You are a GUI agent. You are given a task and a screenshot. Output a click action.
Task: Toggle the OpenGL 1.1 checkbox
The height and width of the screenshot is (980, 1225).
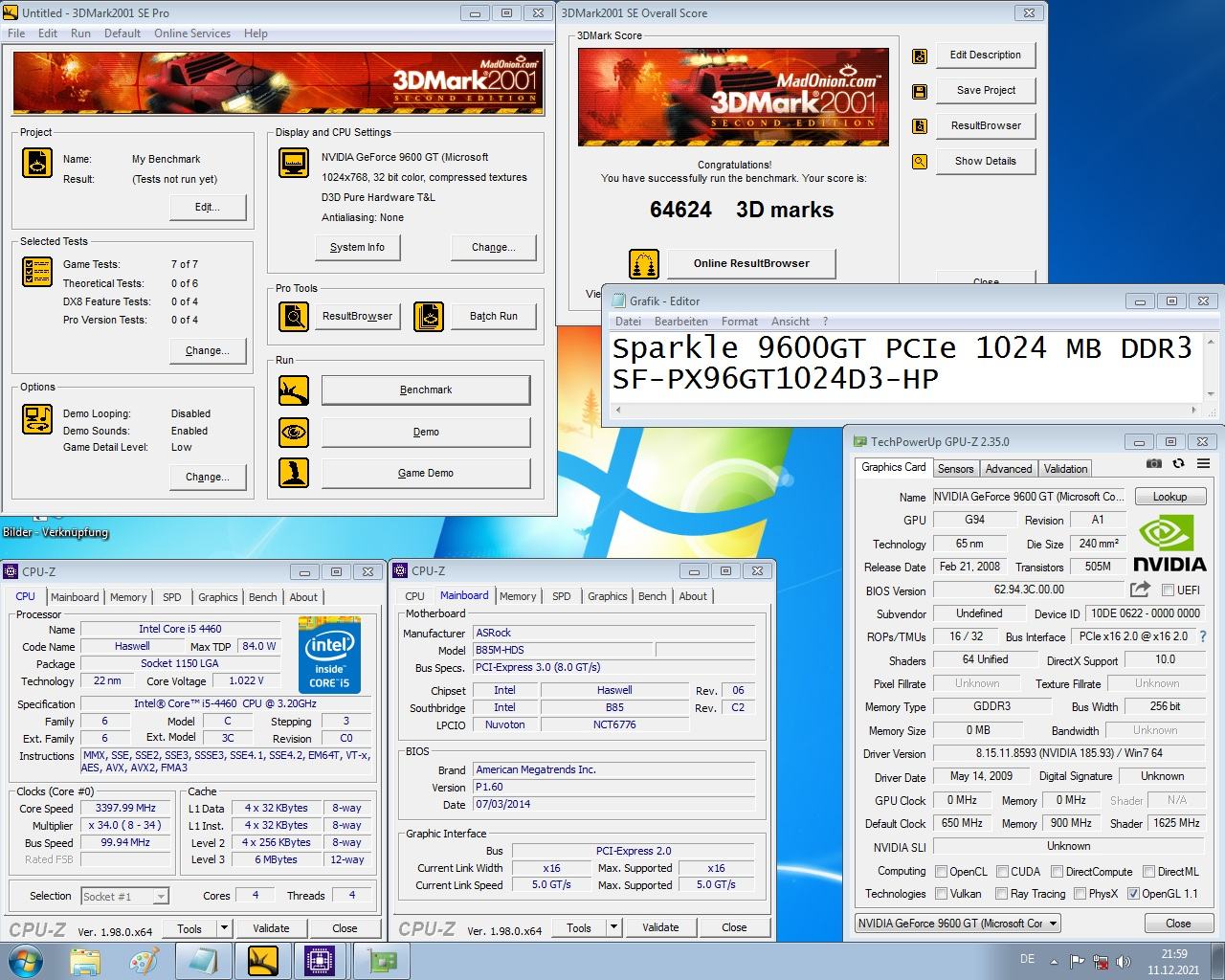(1133, 894)
